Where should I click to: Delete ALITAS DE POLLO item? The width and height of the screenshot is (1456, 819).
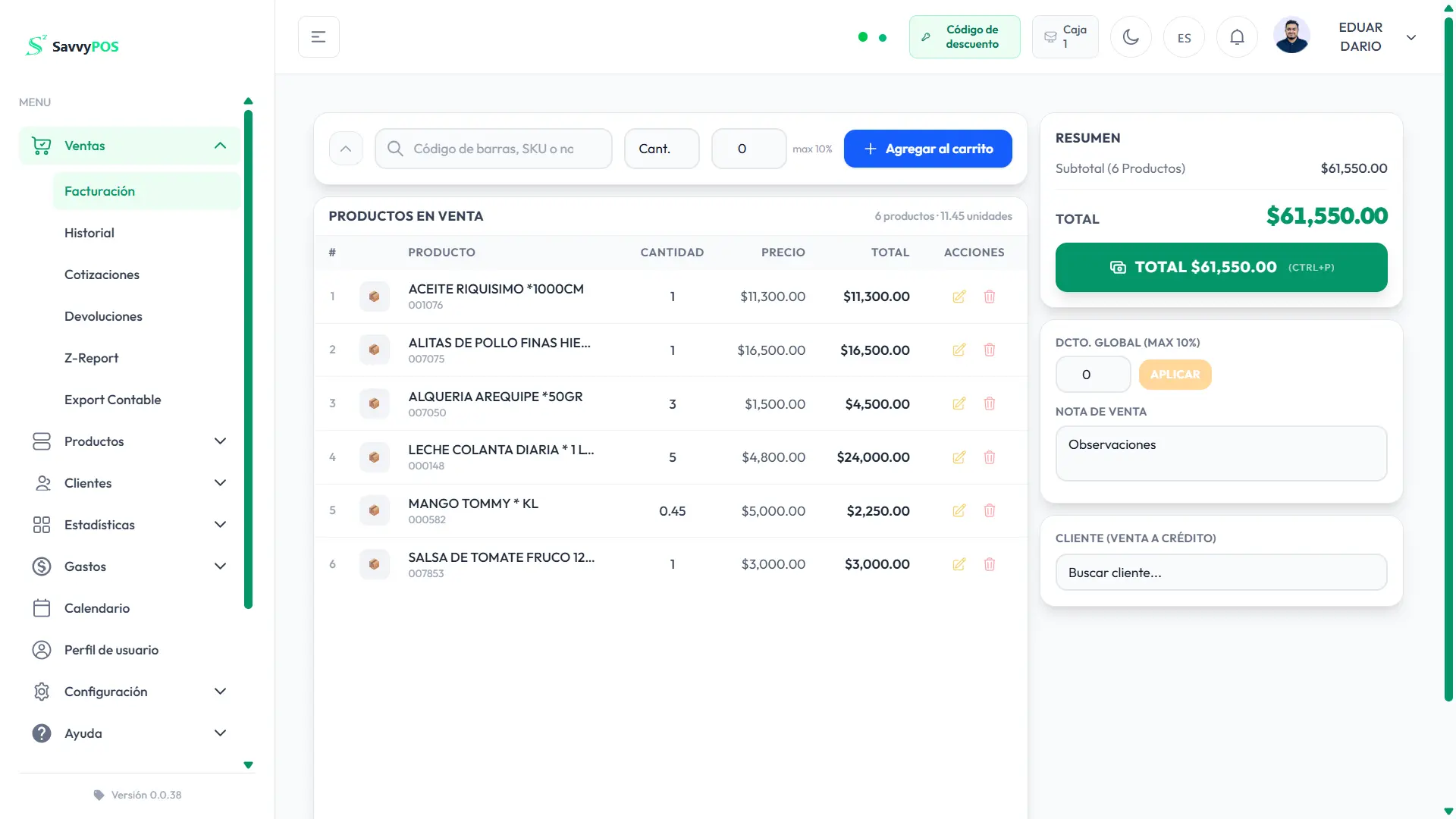coord(990,350)
